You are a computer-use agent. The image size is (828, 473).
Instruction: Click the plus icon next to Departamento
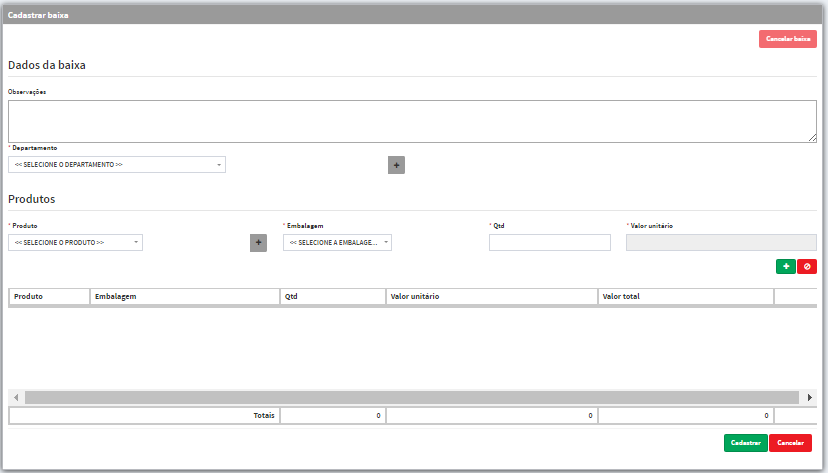(x=396, y=165)
